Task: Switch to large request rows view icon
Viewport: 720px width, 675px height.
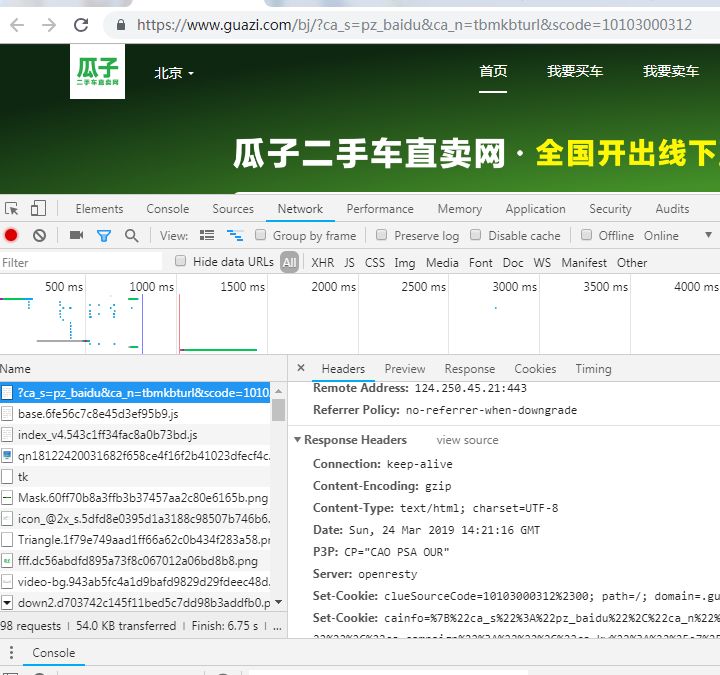Action: pyautogui.click(x=207, y=236)
